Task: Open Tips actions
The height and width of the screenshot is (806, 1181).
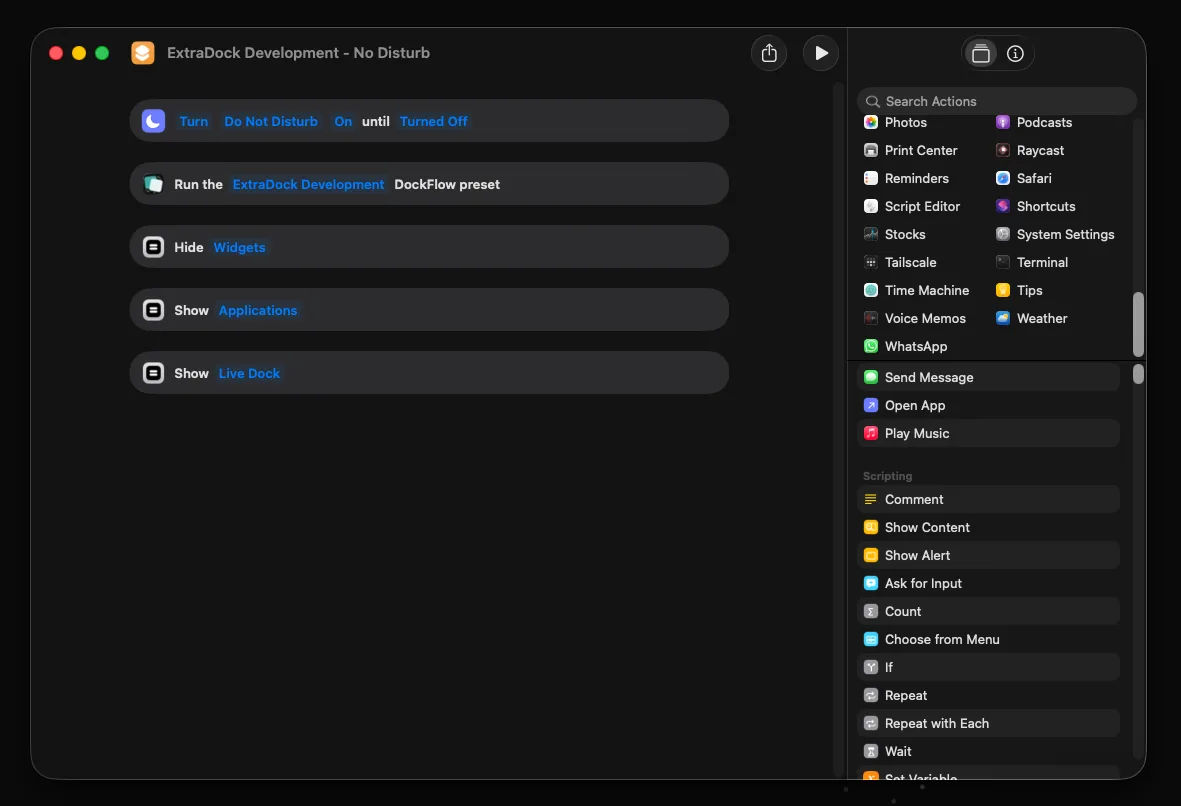Action: (x=1019, y=290)
